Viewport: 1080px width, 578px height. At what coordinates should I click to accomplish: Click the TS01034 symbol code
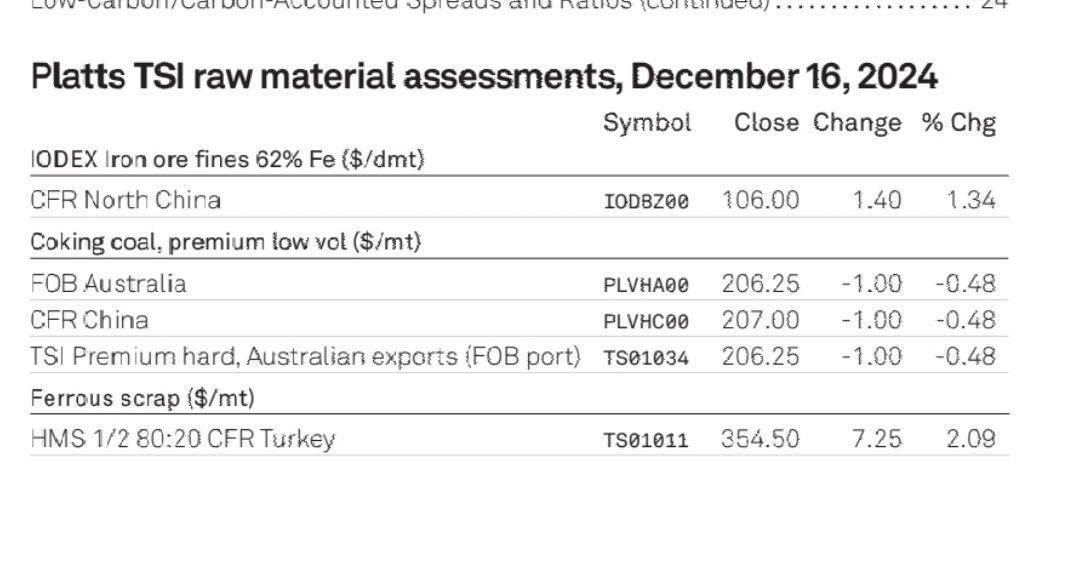[646, 358]
